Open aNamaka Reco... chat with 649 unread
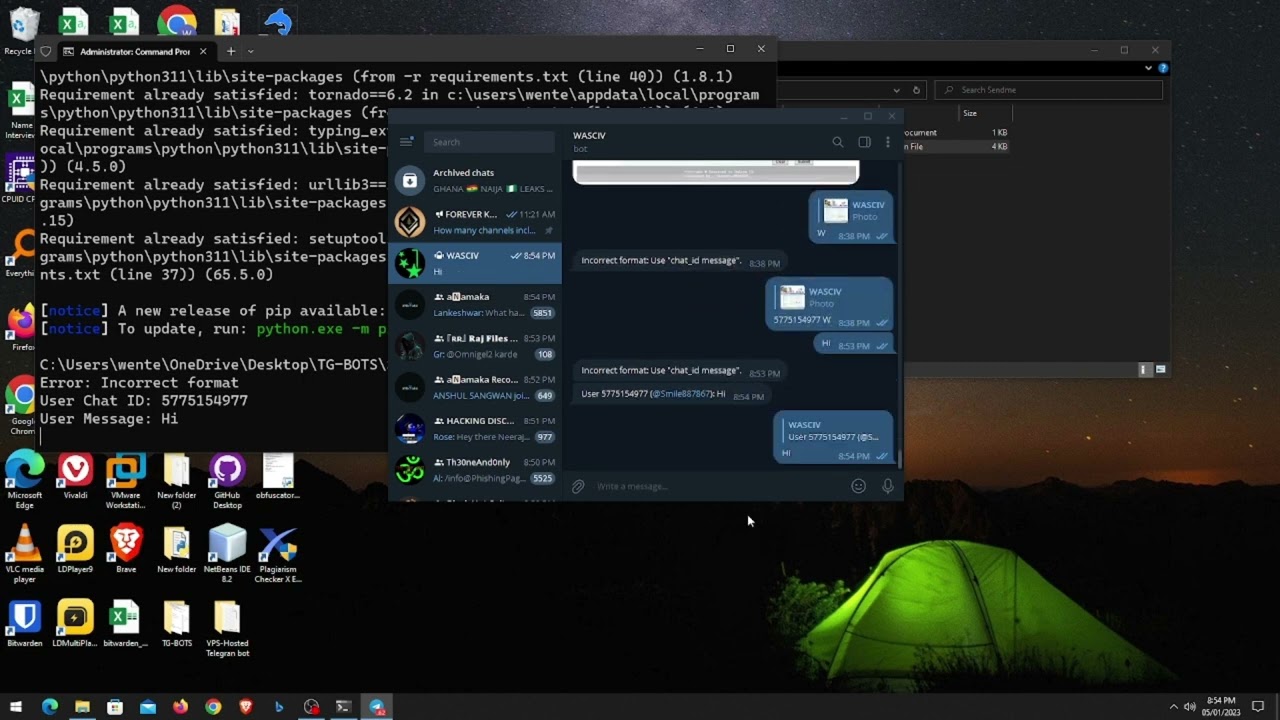This screenshot has height=720, width=1280. (x=475, y=387)
